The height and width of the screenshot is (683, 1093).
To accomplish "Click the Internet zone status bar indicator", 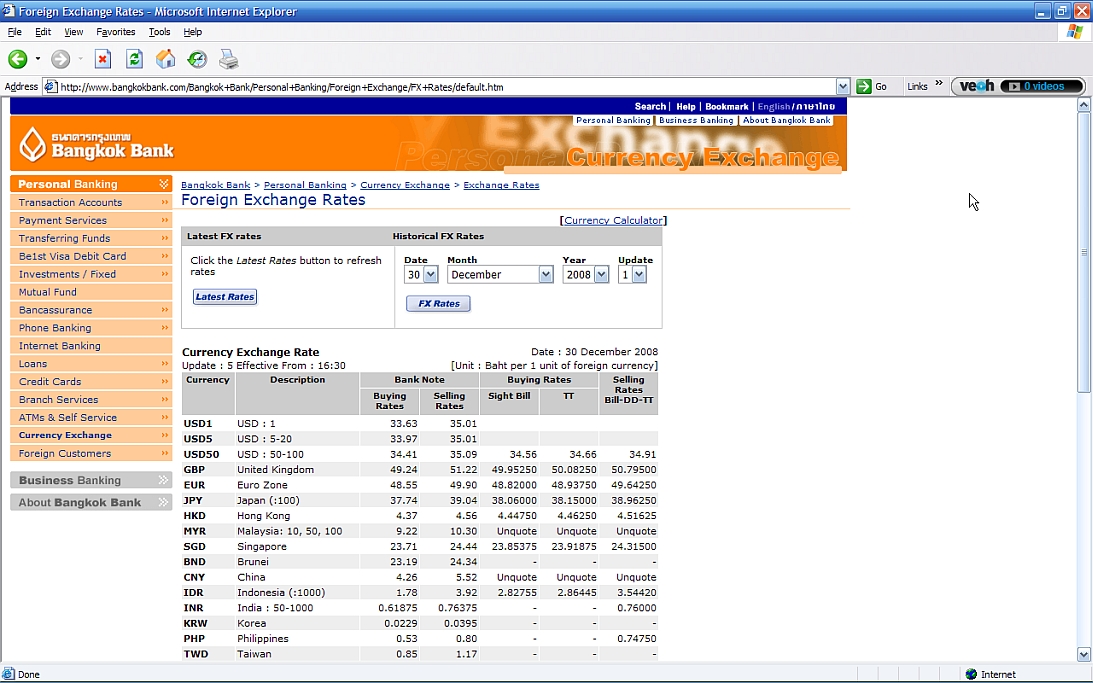I will 991,674.
